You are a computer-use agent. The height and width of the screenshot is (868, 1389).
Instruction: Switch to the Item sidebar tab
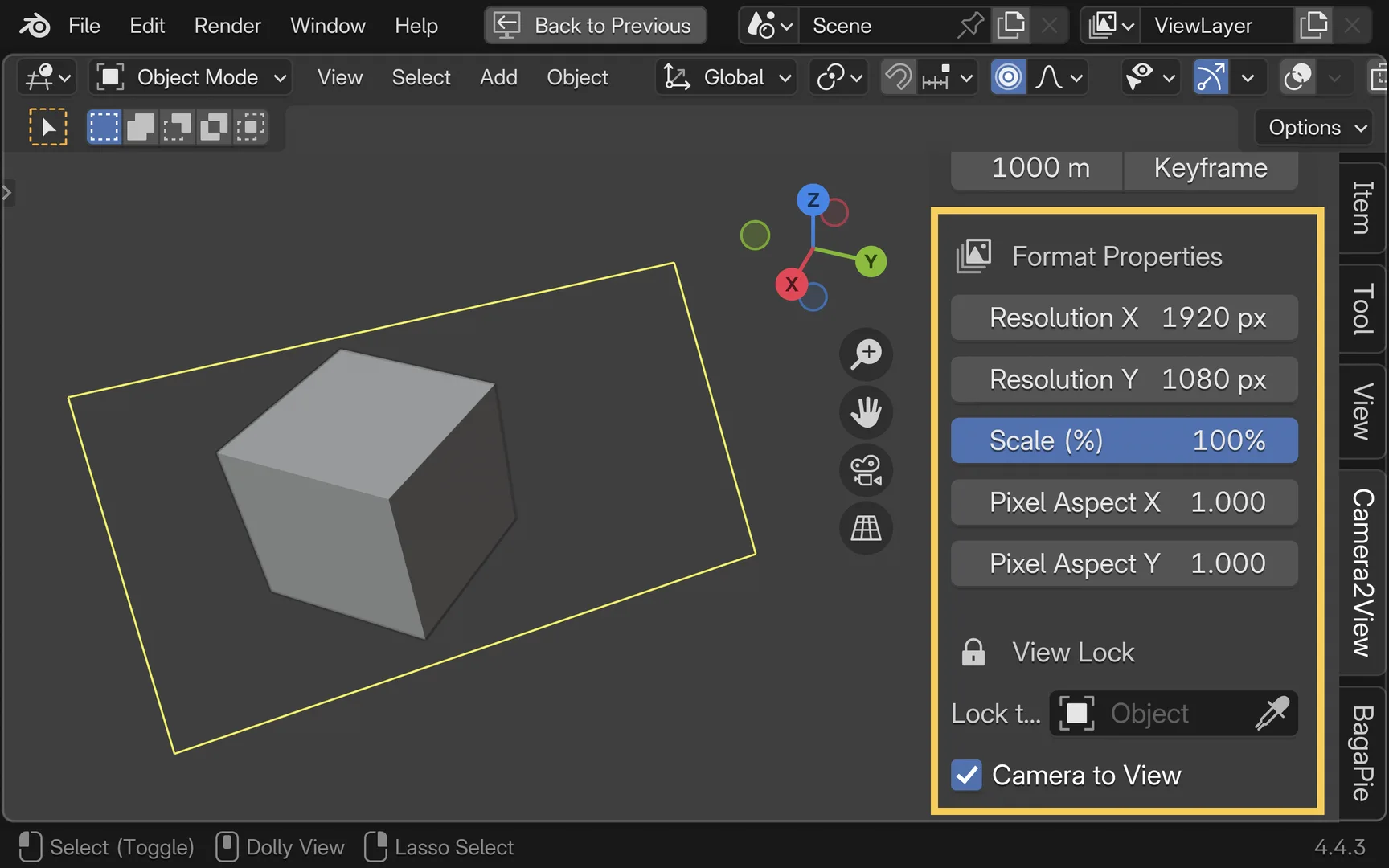1362,207
